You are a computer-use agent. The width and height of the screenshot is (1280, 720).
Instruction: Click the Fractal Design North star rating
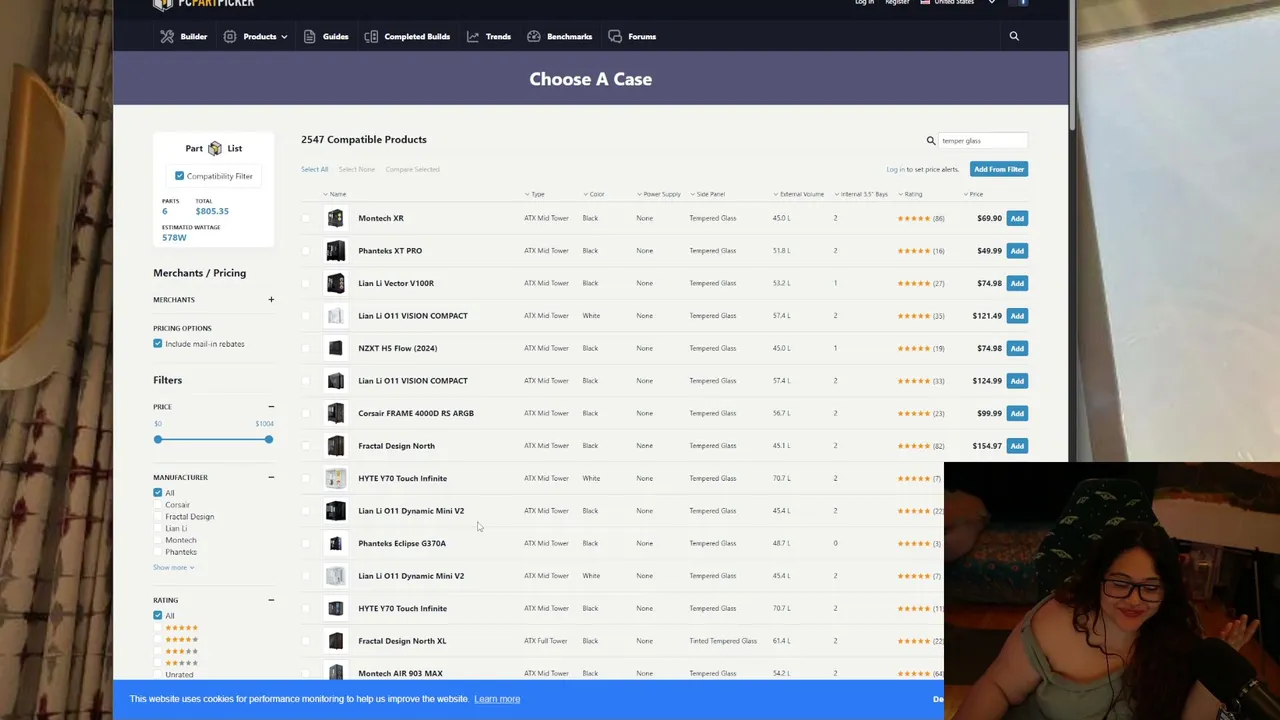(x=914, y=446)
